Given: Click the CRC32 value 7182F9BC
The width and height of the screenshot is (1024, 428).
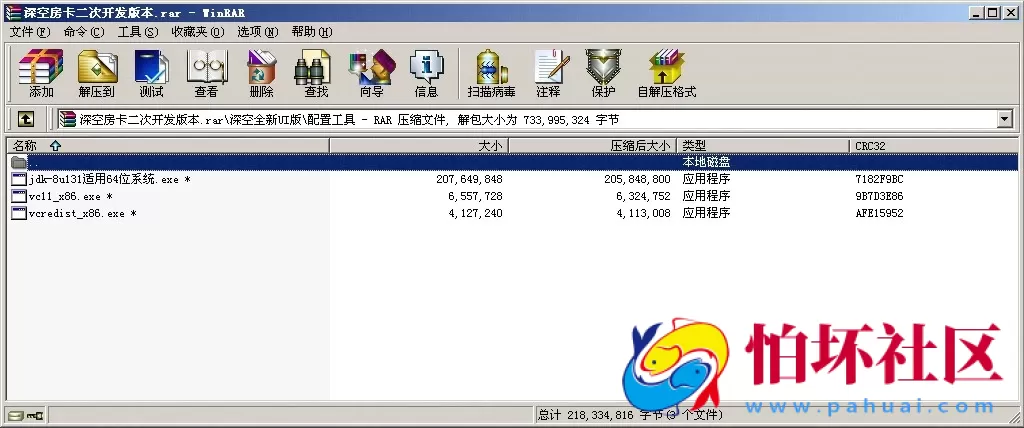Looking at the screenshot, I should (x=879, y=179).
